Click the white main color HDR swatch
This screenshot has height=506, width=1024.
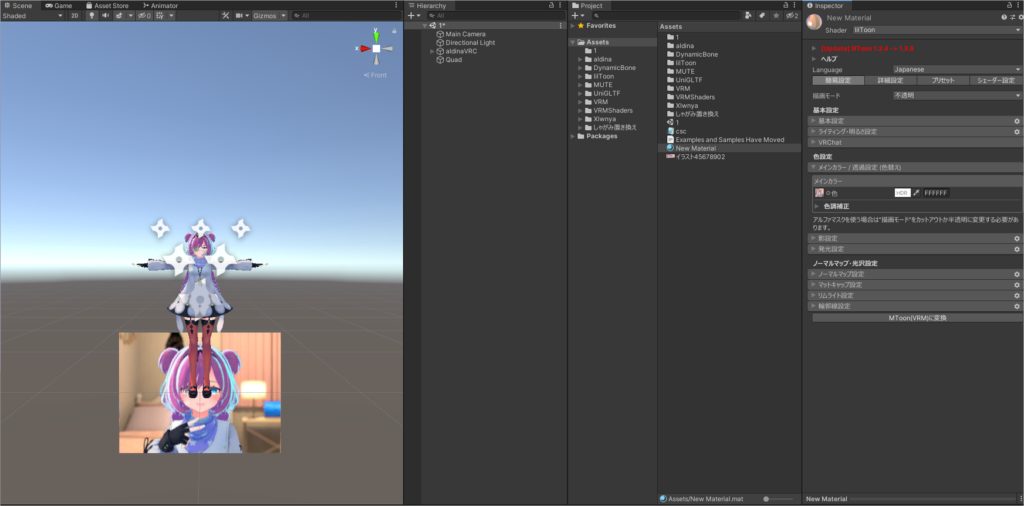click(x=901, y=193)
